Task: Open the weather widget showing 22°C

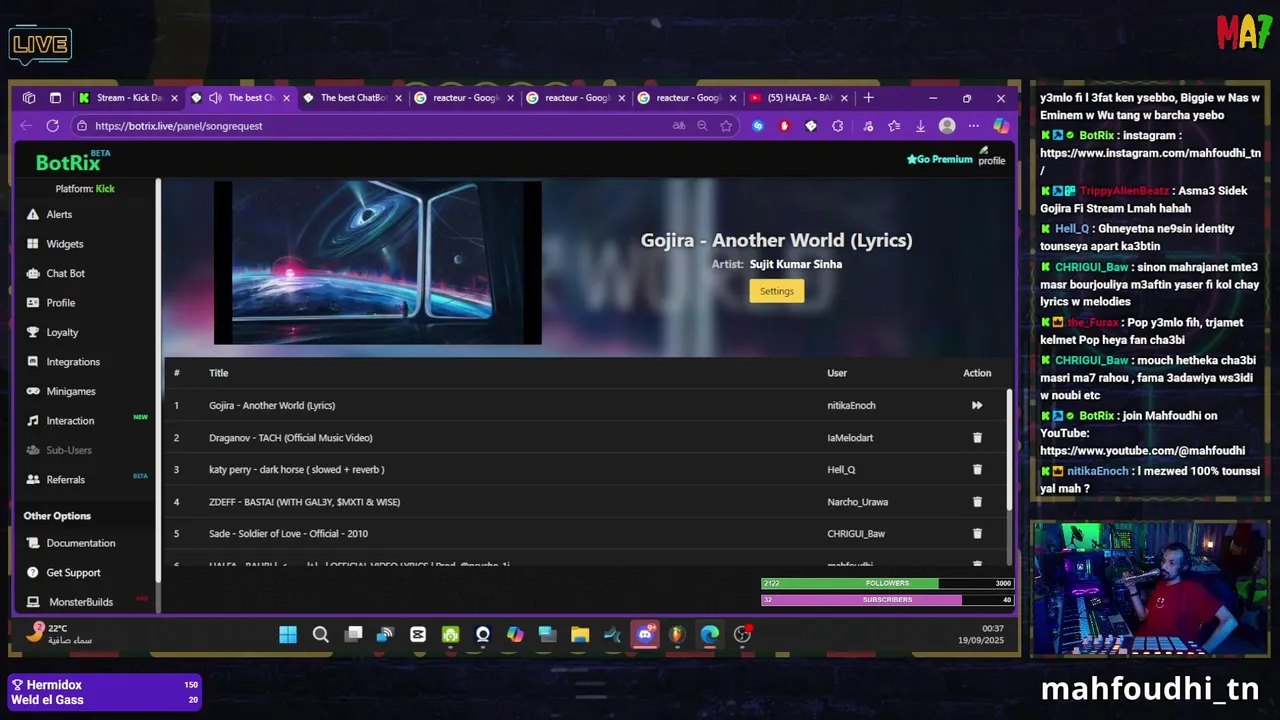Action: (x=60, y=634)
